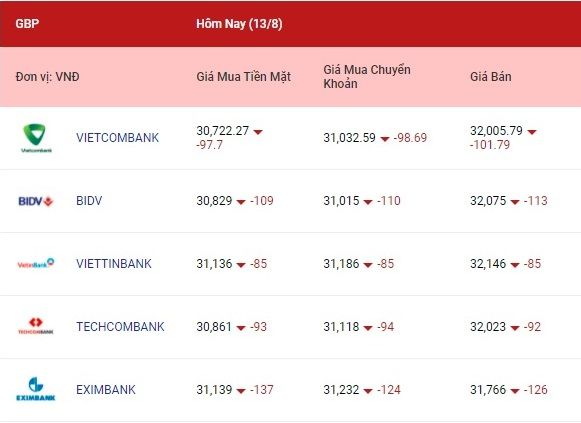
Task: Open the TECHCOMBANK bank link
Action: tap(120, 327)
